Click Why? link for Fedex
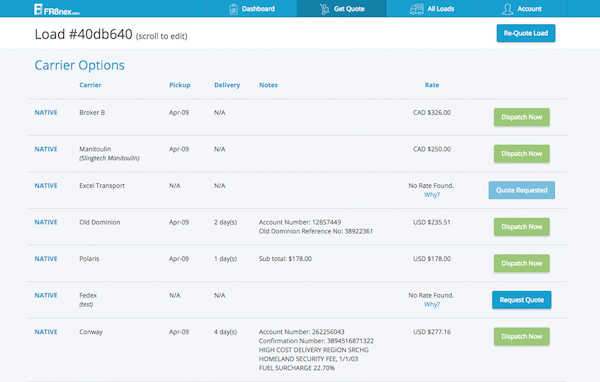The width and height of the screenshot is (600, 382). point(432,304)
